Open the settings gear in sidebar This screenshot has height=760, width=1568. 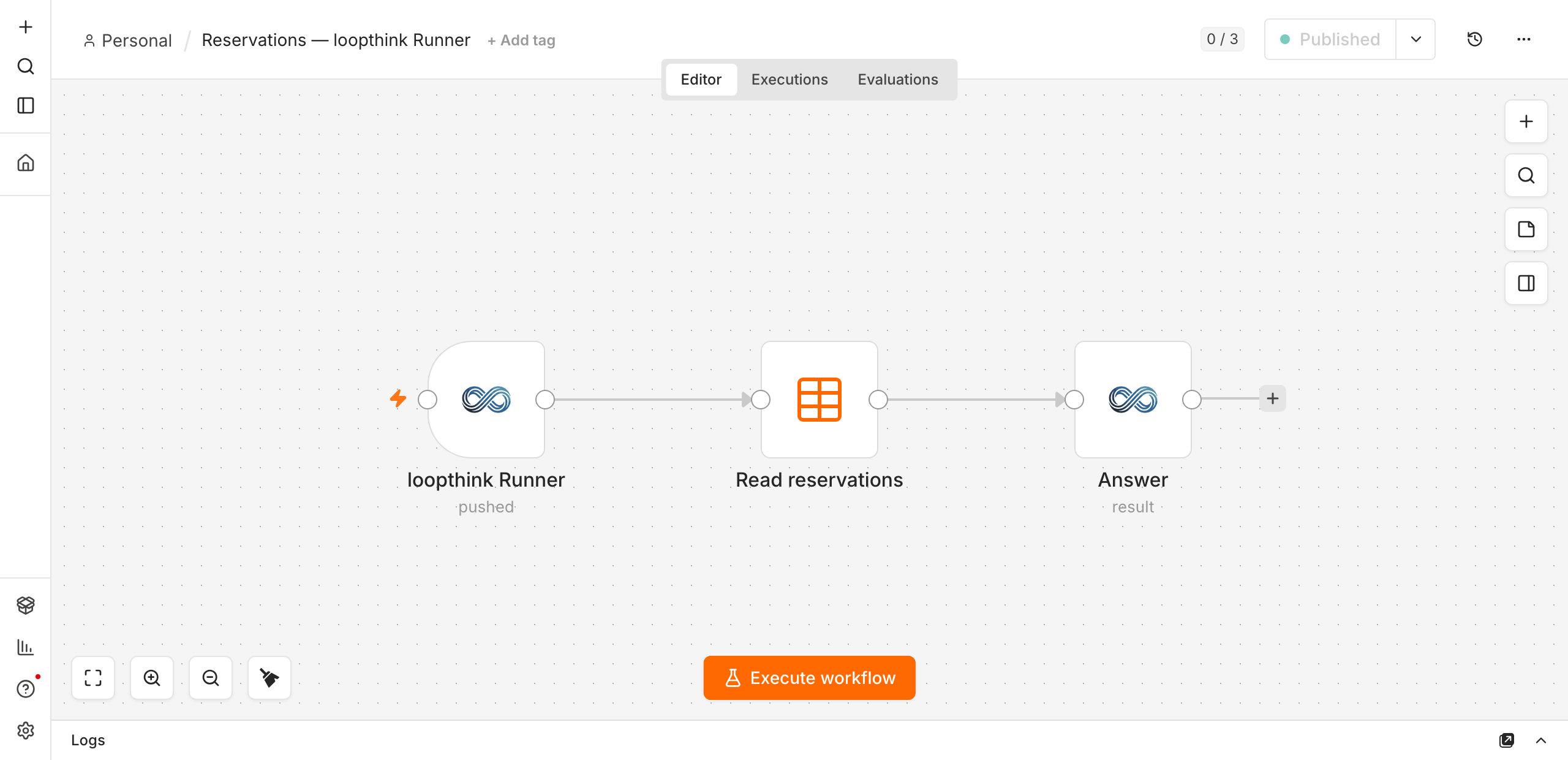coord(26,731)
